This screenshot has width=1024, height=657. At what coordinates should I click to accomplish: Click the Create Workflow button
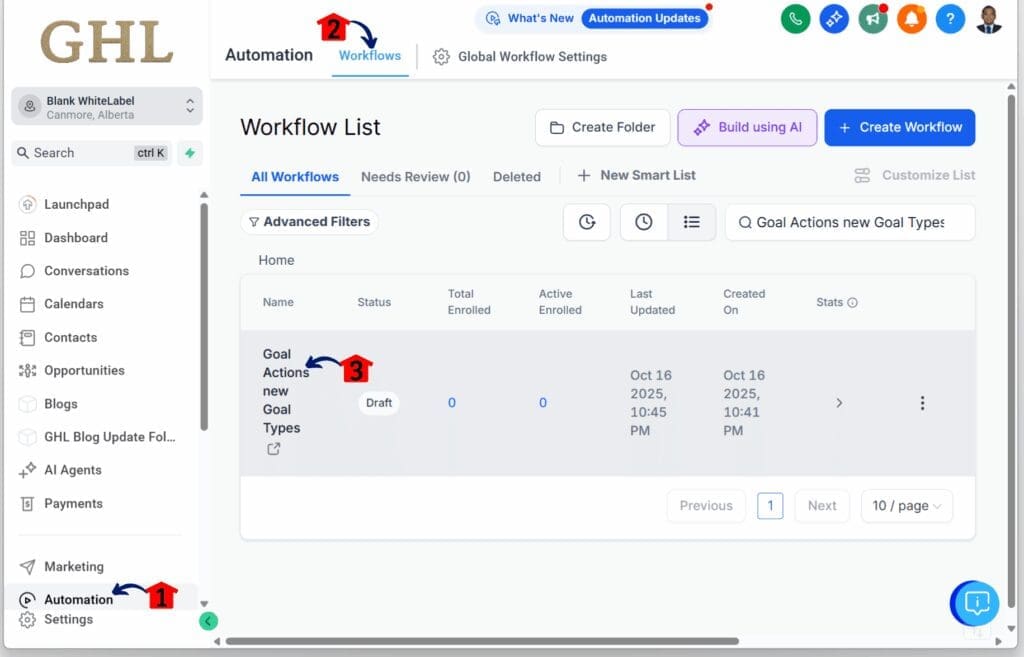click(x=899, y=127)
